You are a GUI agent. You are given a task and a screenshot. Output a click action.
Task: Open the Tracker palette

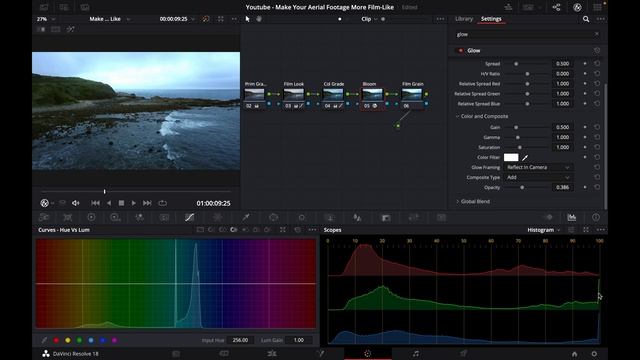[302, 218]
